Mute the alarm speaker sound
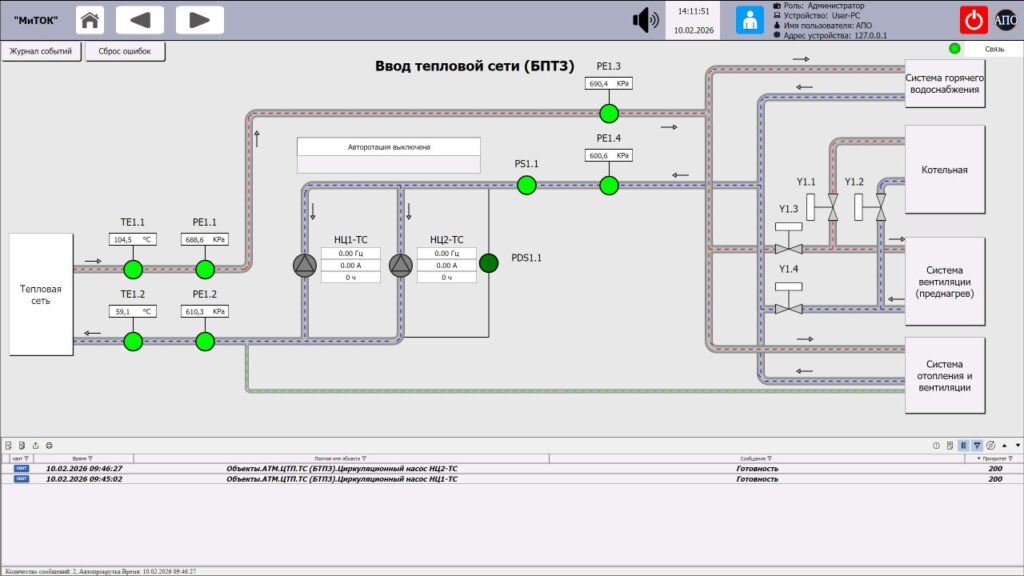This screenshot has height=576, width=1024. (645, 20)
